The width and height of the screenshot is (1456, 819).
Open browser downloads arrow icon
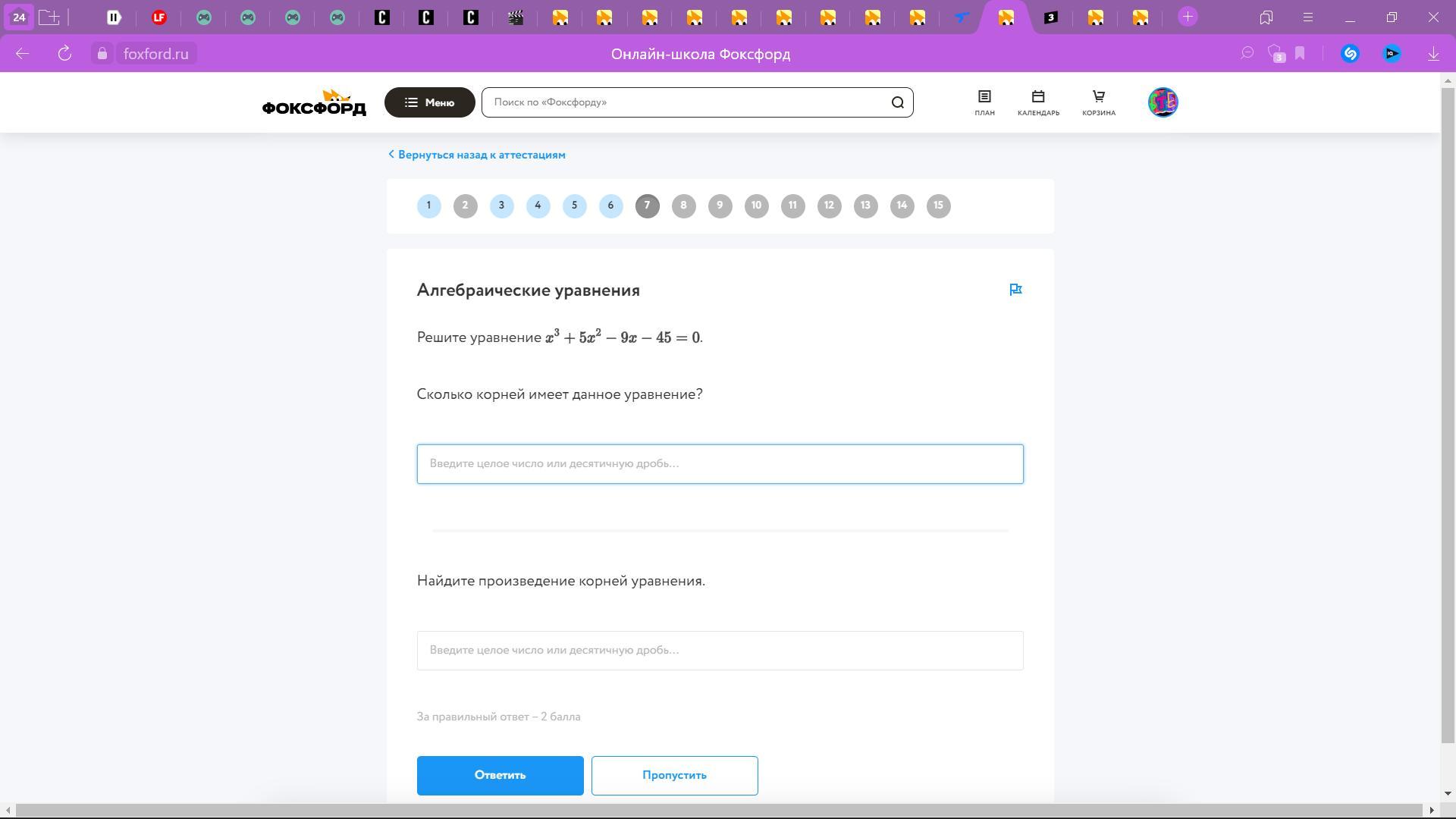point(1432,54)
